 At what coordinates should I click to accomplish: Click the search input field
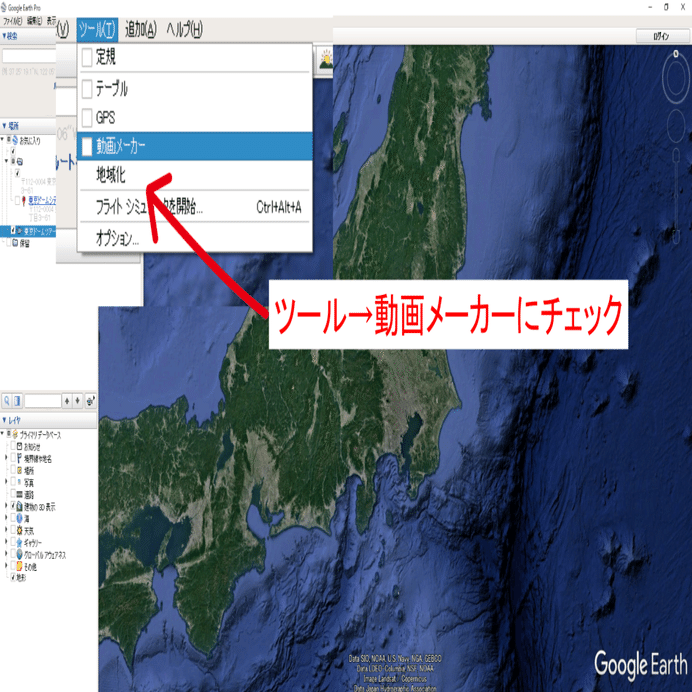[29, 56]
